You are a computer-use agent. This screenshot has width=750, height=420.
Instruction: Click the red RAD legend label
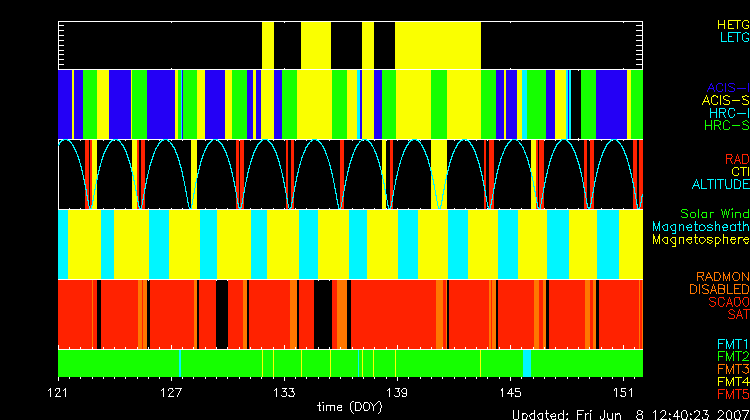coord(735,159)
